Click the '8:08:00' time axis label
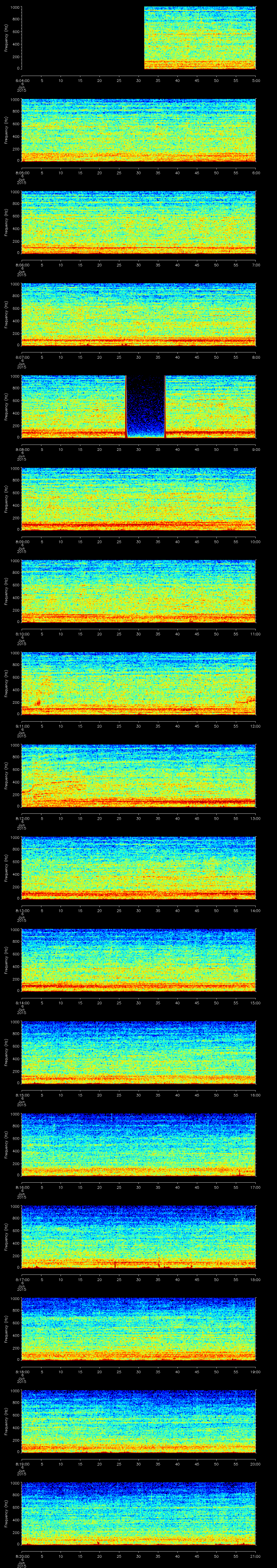Screen dimensions: 277x1568 tap(22, 449)
